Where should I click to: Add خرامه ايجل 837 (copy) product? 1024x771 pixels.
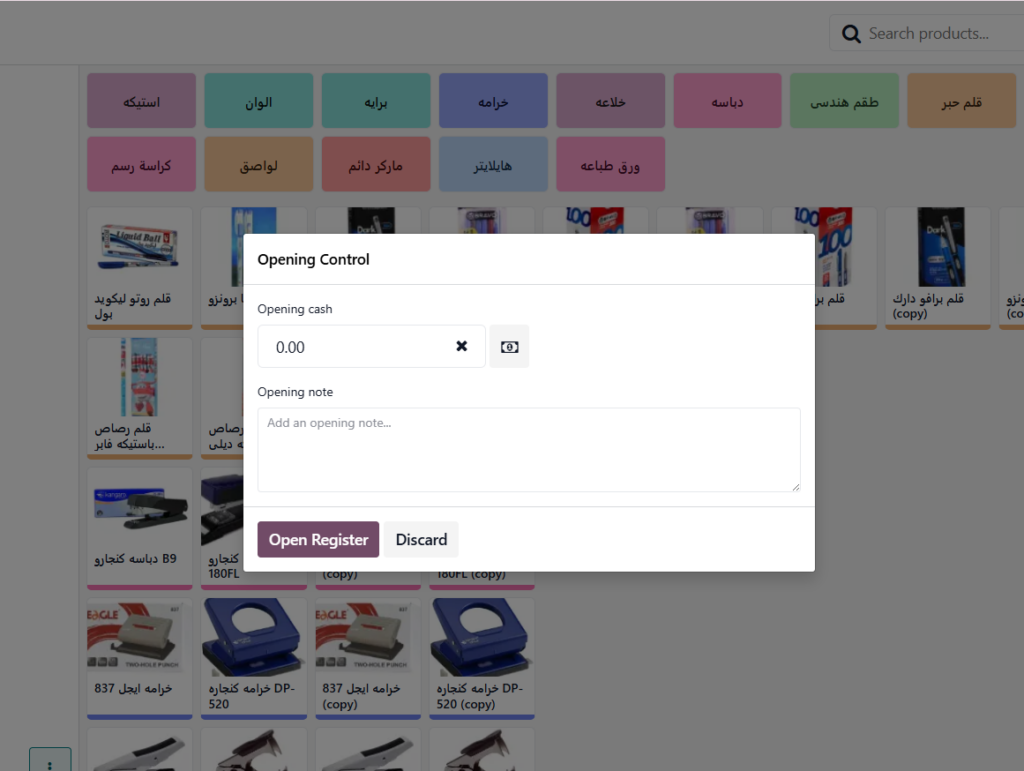(x=368, y=659)
